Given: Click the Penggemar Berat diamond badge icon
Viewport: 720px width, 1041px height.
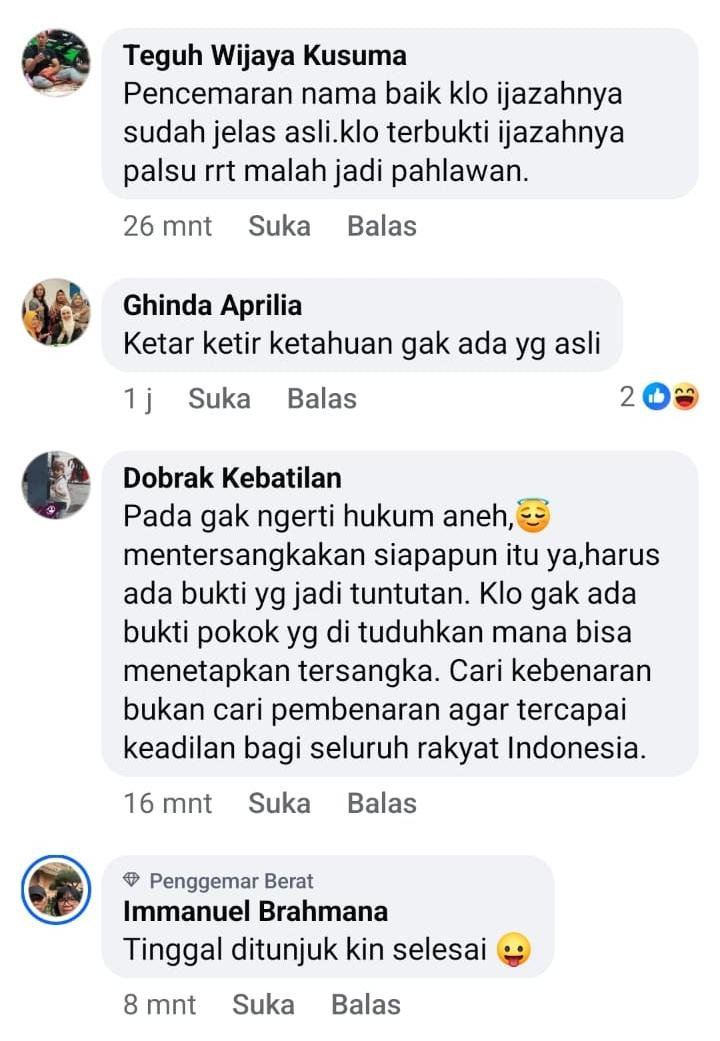Looking at the screenshot, I should 132,880.
